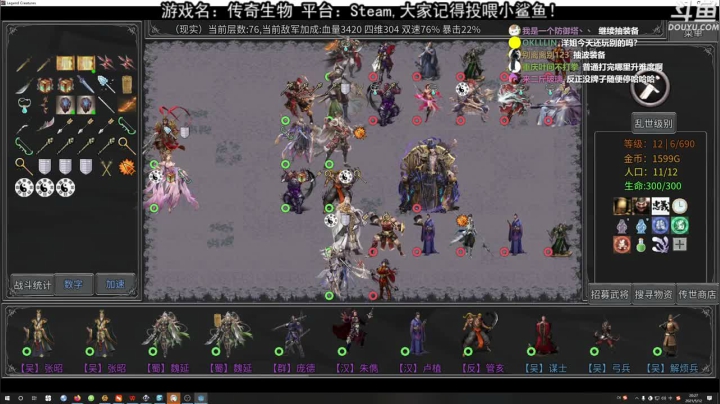Open Firefox from the taskbar

click(x=77, y=398)
